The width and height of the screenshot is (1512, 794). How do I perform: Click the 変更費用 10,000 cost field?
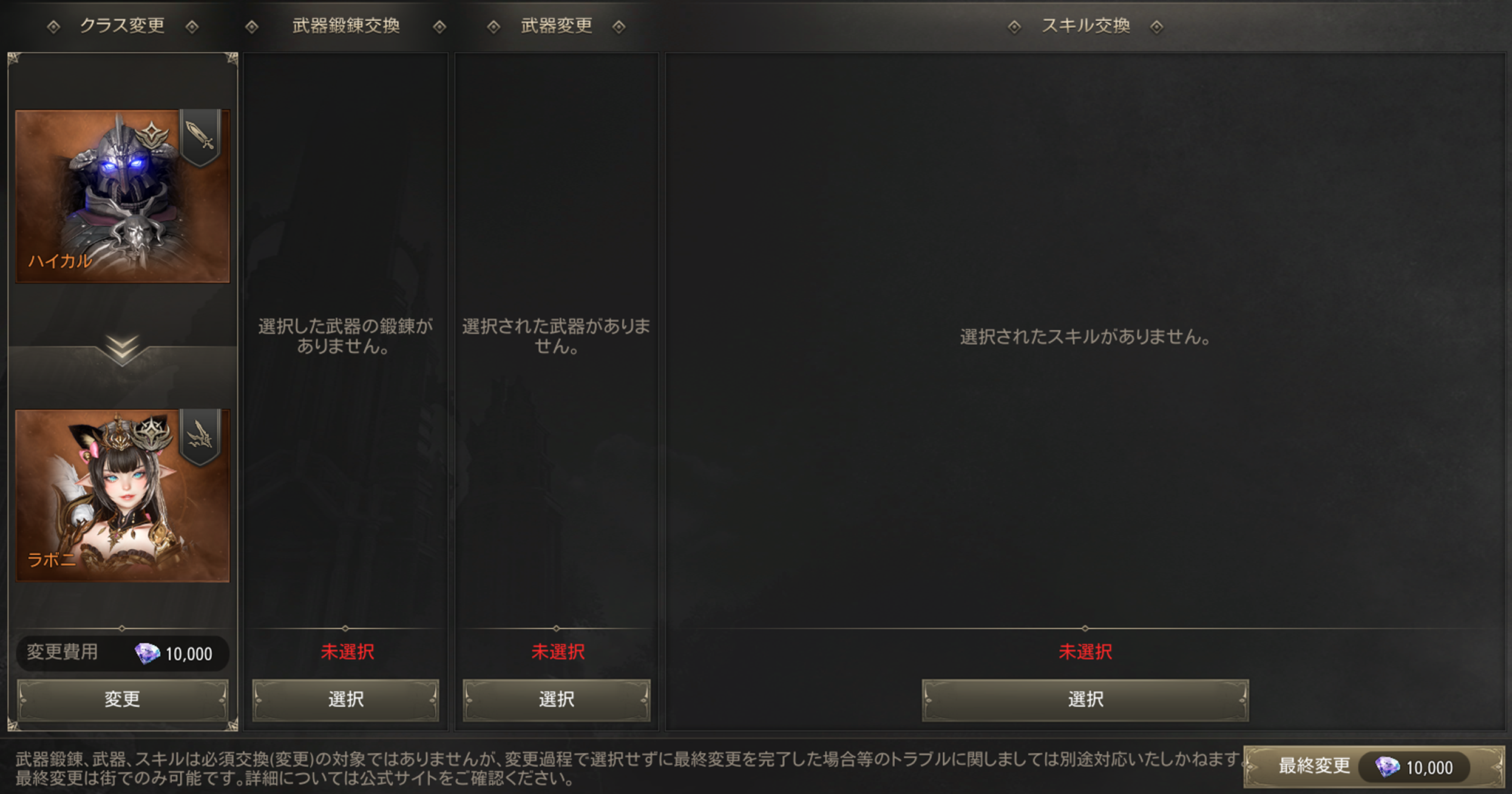pos(123,653)
